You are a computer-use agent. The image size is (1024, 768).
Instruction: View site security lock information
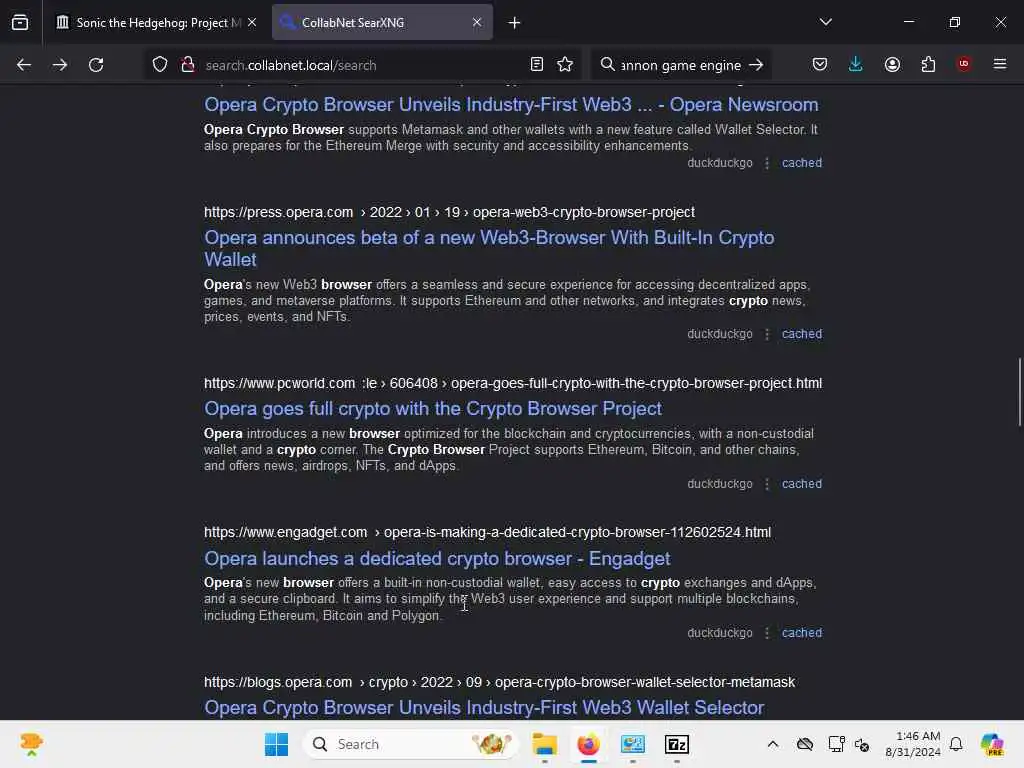pos(187,65)
